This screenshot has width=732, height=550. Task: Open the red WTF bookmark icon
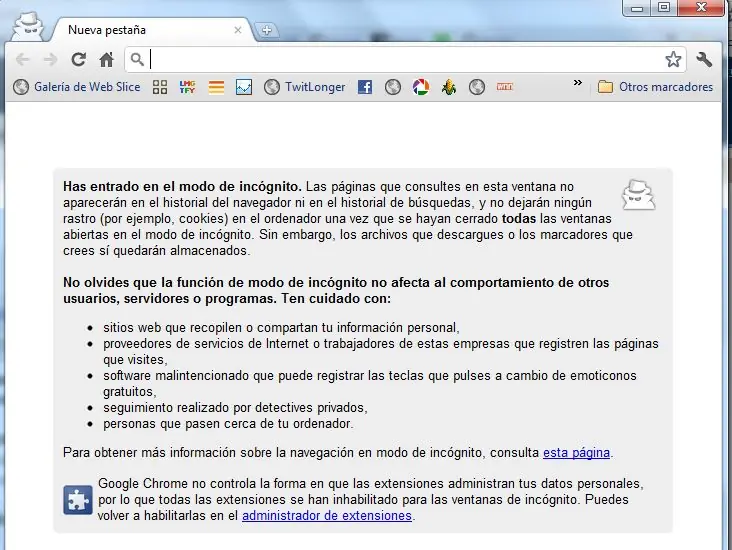coord(505,87)
